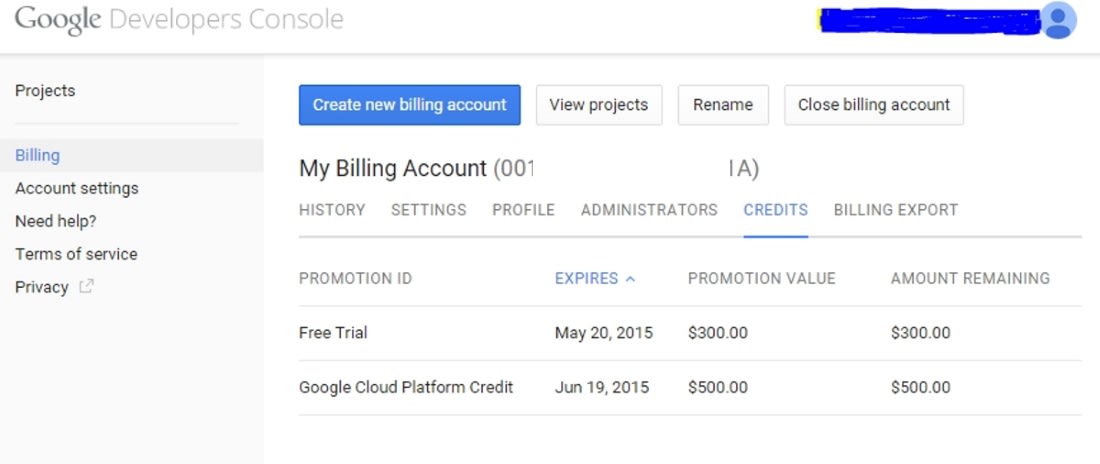Click the Rename button

coord(722,105)
